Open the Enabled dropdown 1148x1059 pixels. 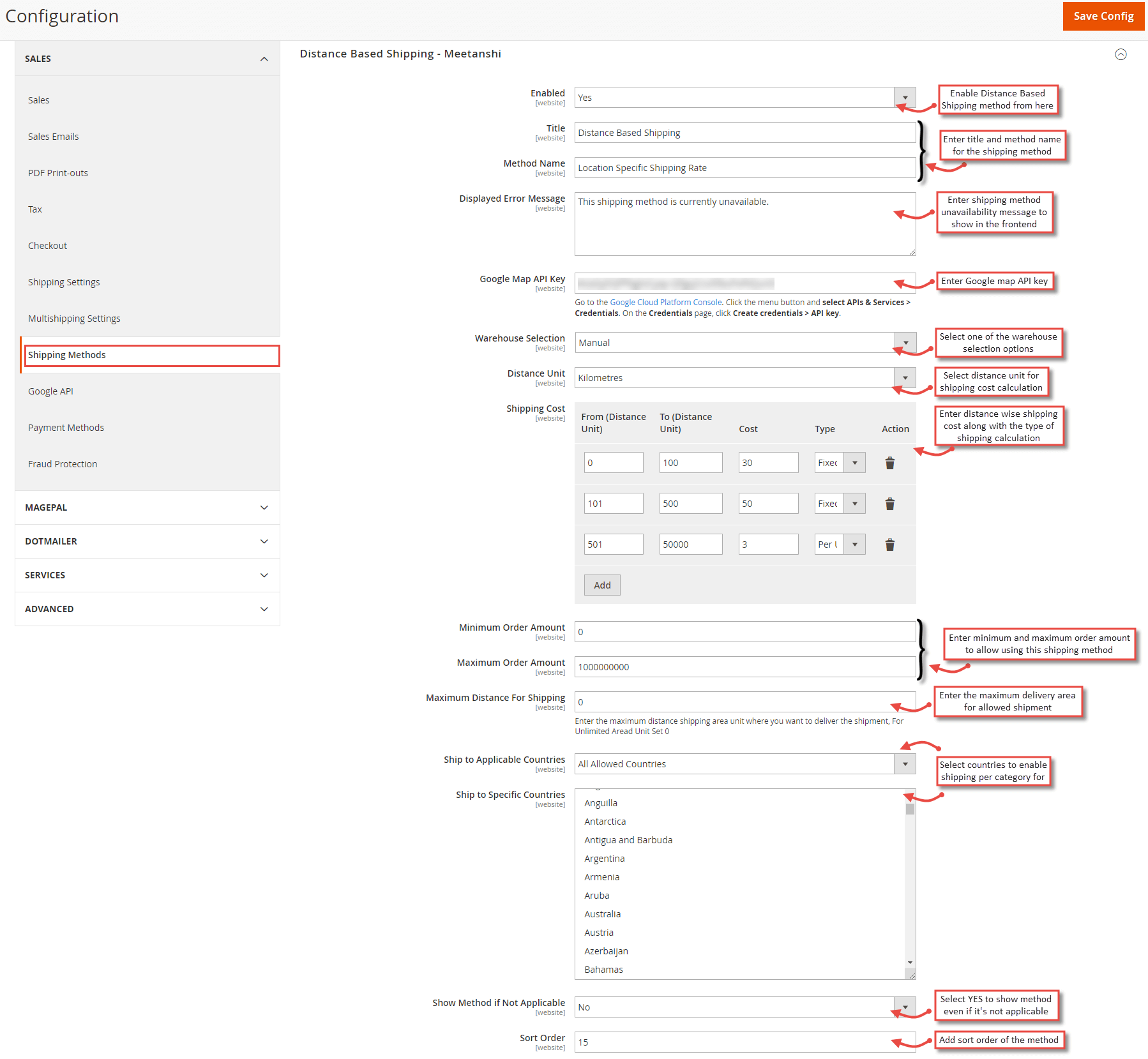745,98
